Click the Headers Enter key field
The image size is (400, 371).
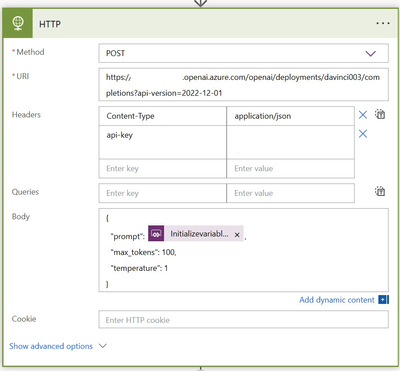tap(162, 169)
